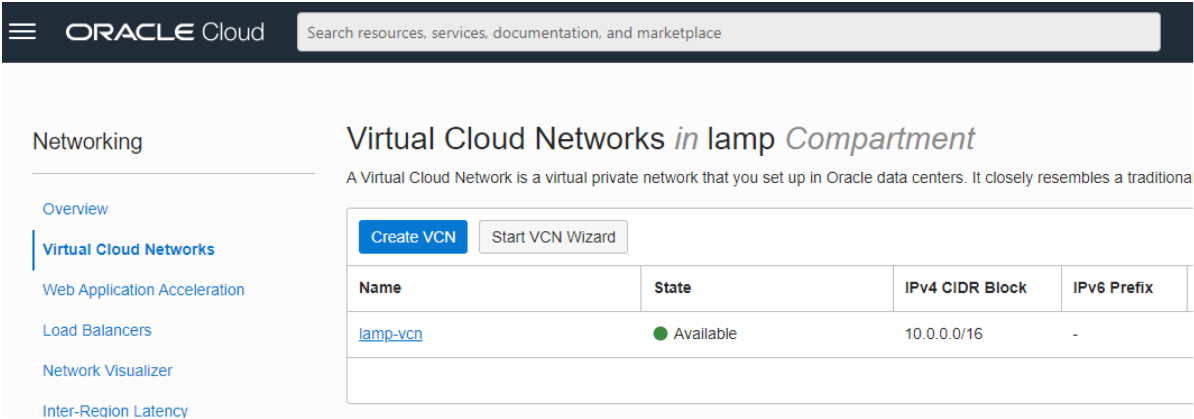The image size is (1194, 419).
Task: Open the hamburger navigation menu
Action: pos(22,32)
